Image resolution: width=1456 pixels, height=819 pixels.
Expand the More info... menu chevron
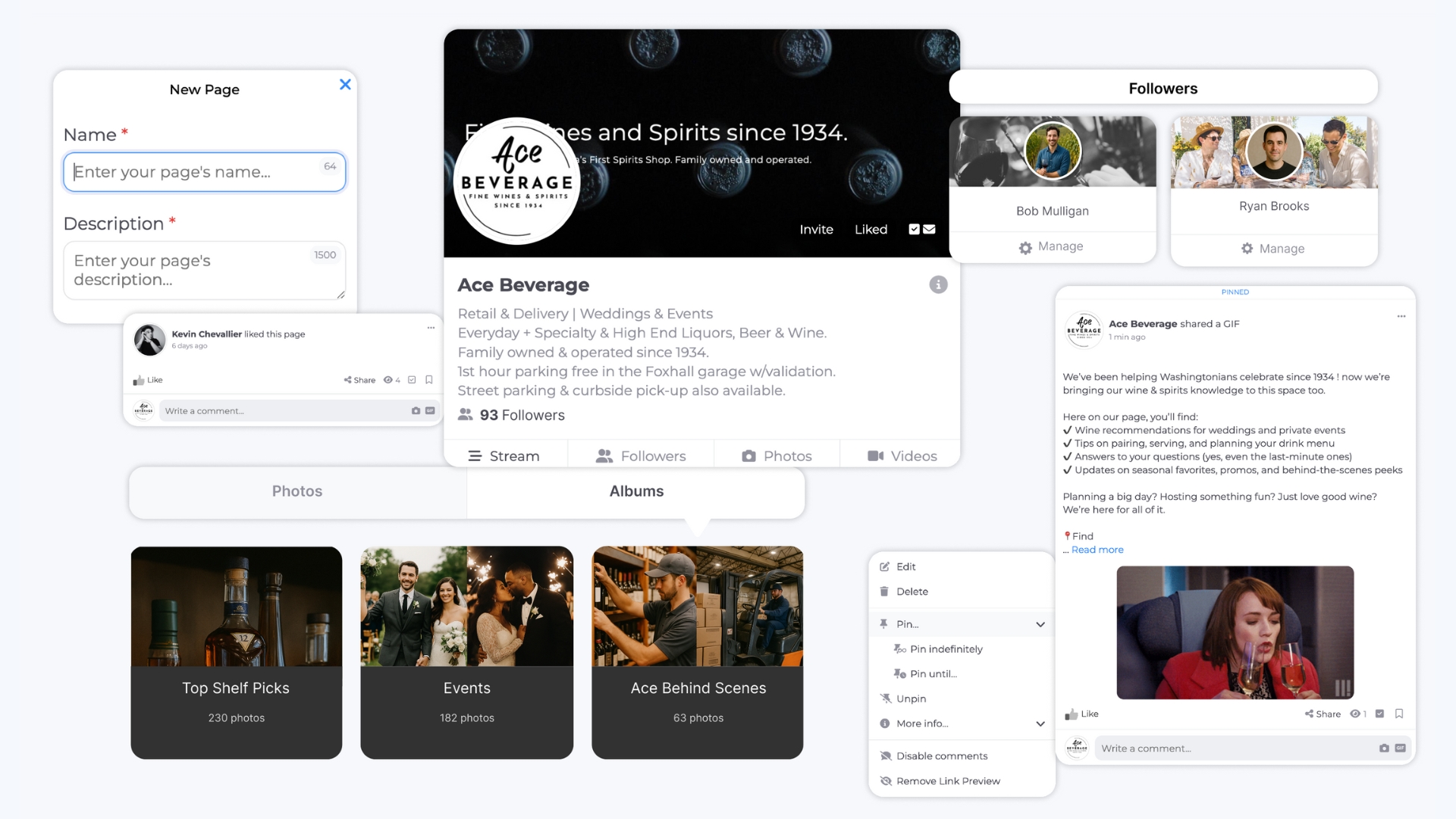[1040, 723]
